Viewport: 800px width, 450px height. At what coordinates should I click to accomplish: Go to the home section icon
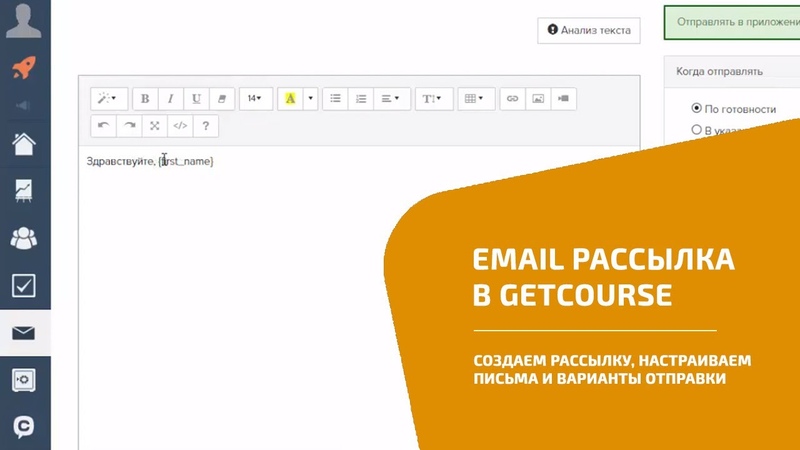(x=24, y=144)
